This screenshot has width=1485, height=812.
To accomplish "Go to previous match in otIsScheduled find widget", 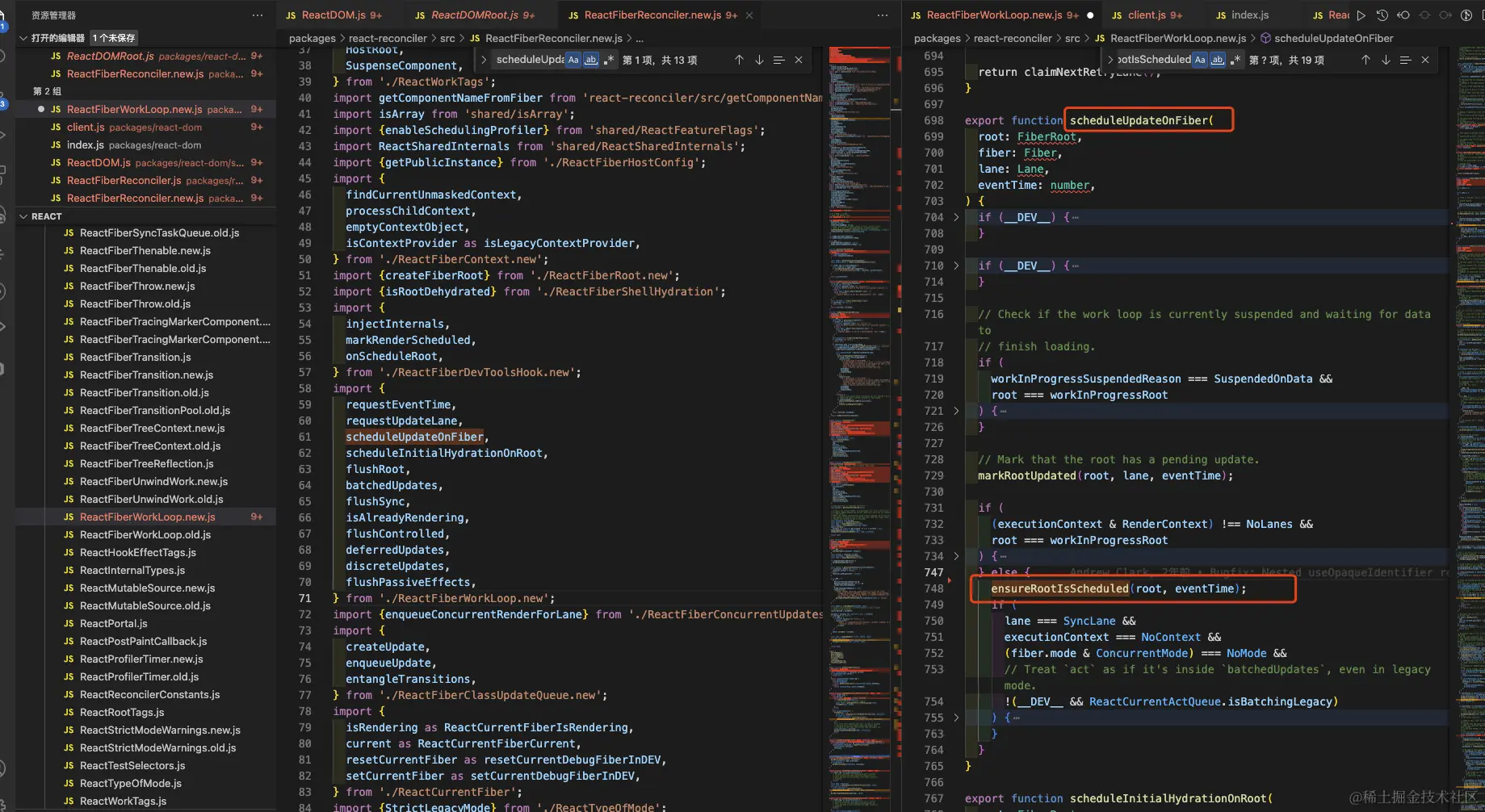I will click(x=1365, y=60).
